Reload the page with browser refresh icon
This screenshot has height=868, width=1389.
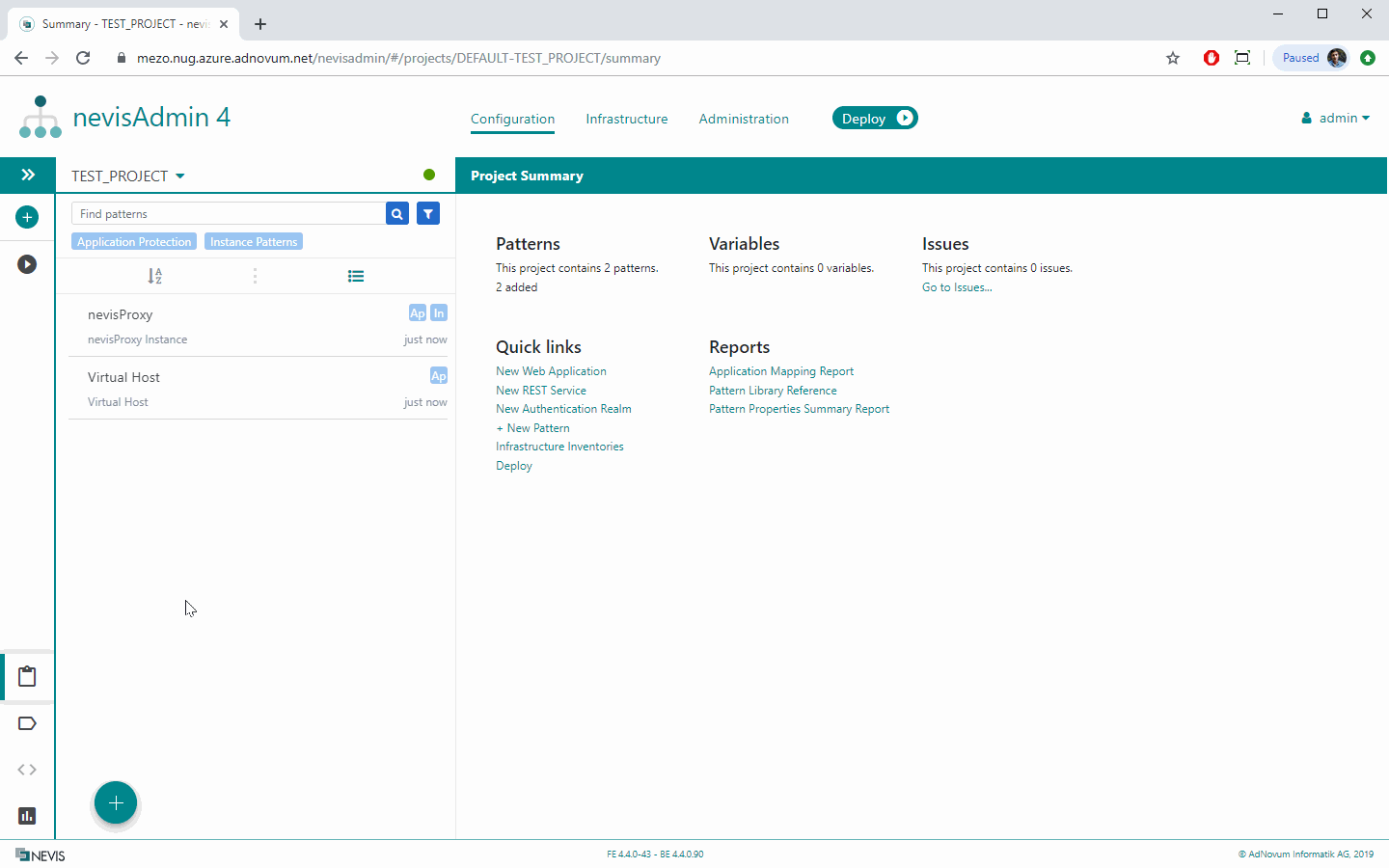click(83, 58)
